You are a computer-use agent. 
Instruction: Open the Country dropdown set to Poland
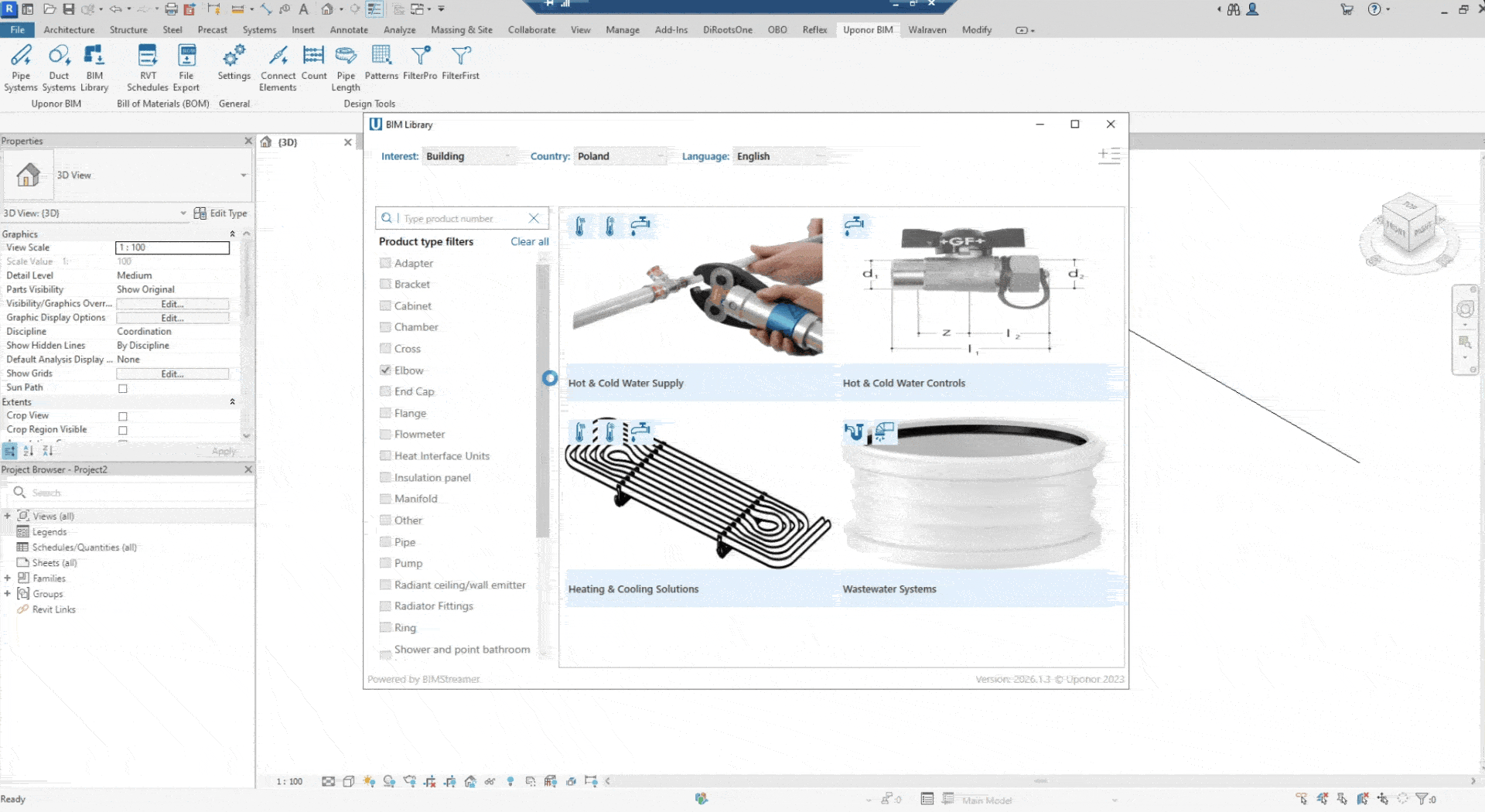(620, 155)
